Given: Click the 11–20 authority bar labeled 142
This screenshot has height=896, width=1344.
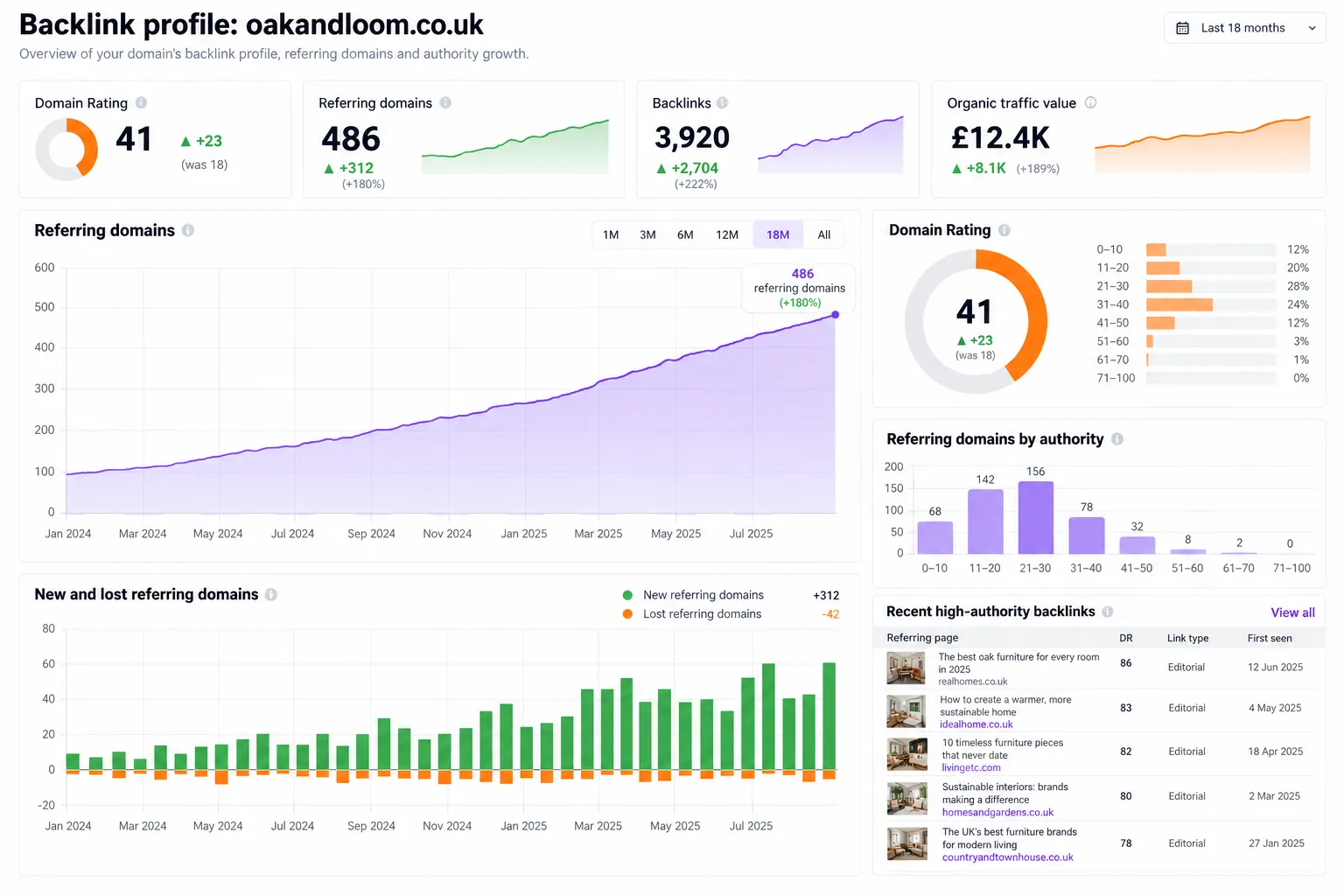Looking at the screenshot, I should point(985,521).
